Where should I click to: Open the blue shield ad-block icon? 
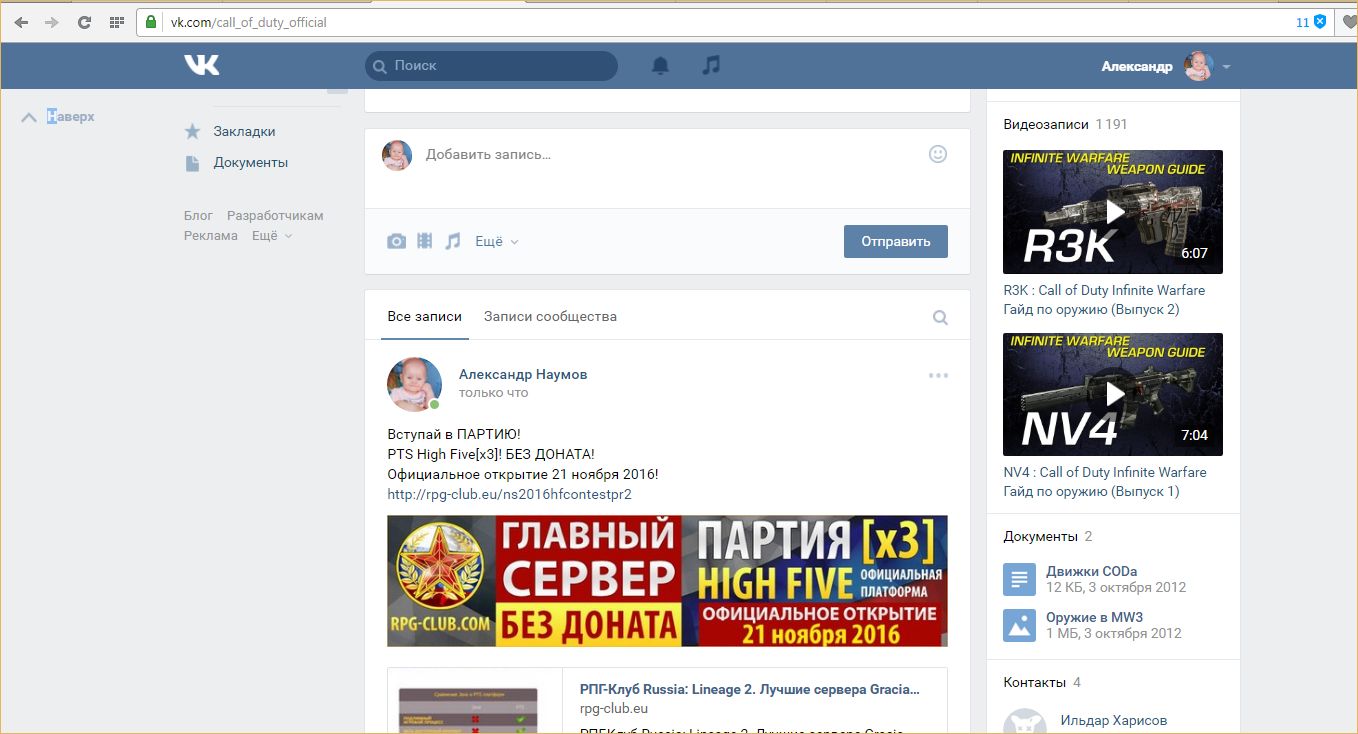pos(1320,21)
